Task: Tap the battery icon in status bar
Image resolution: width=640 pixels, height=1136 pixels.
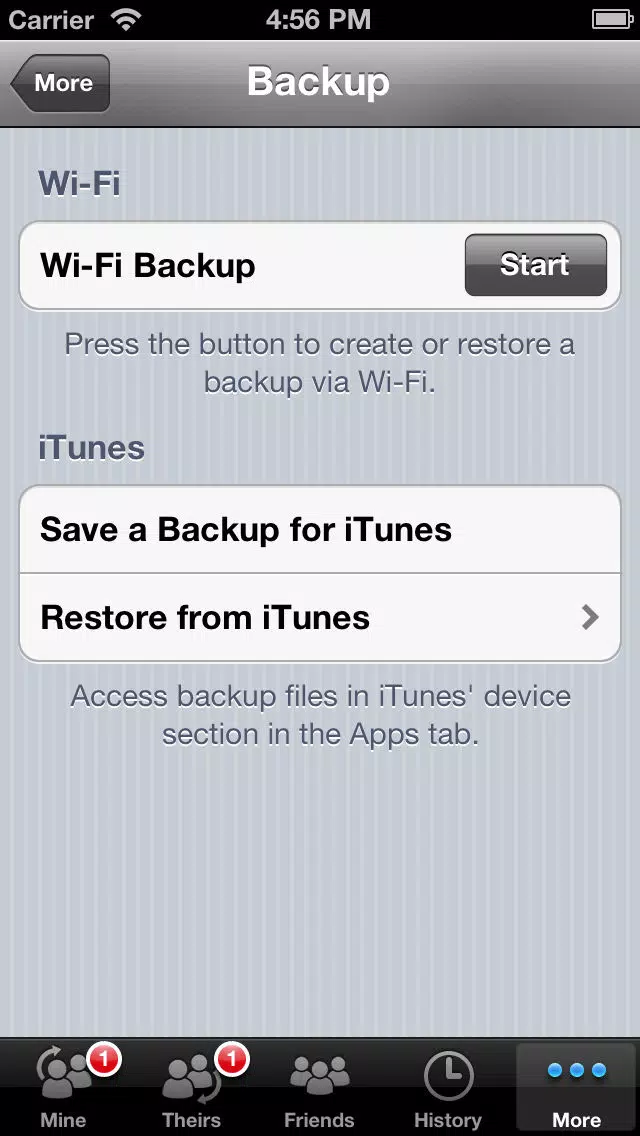Action: (613, 20)
